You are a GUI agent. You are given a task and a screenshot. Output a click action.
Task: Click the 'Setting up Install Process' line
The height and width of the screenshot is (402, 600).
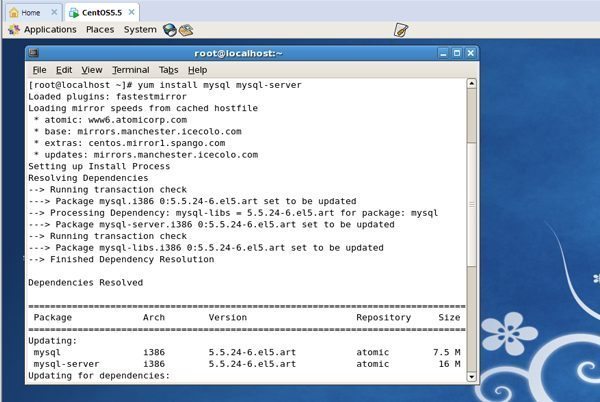(99, 166)
